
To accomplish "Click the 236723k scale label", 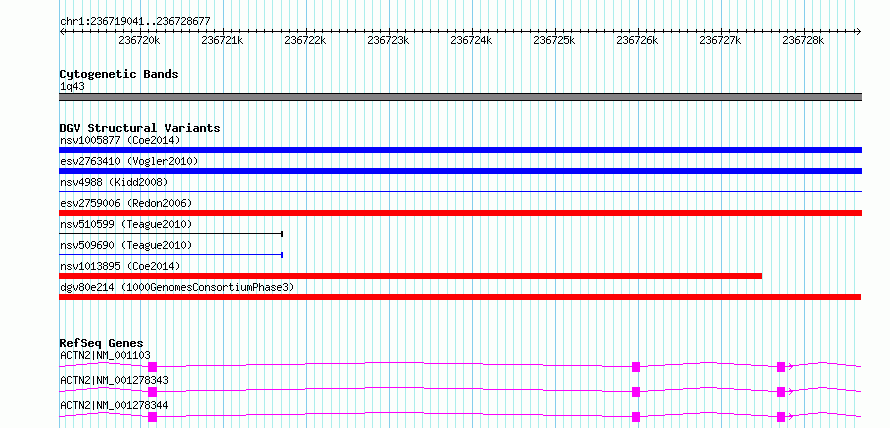I will point(388,40).
